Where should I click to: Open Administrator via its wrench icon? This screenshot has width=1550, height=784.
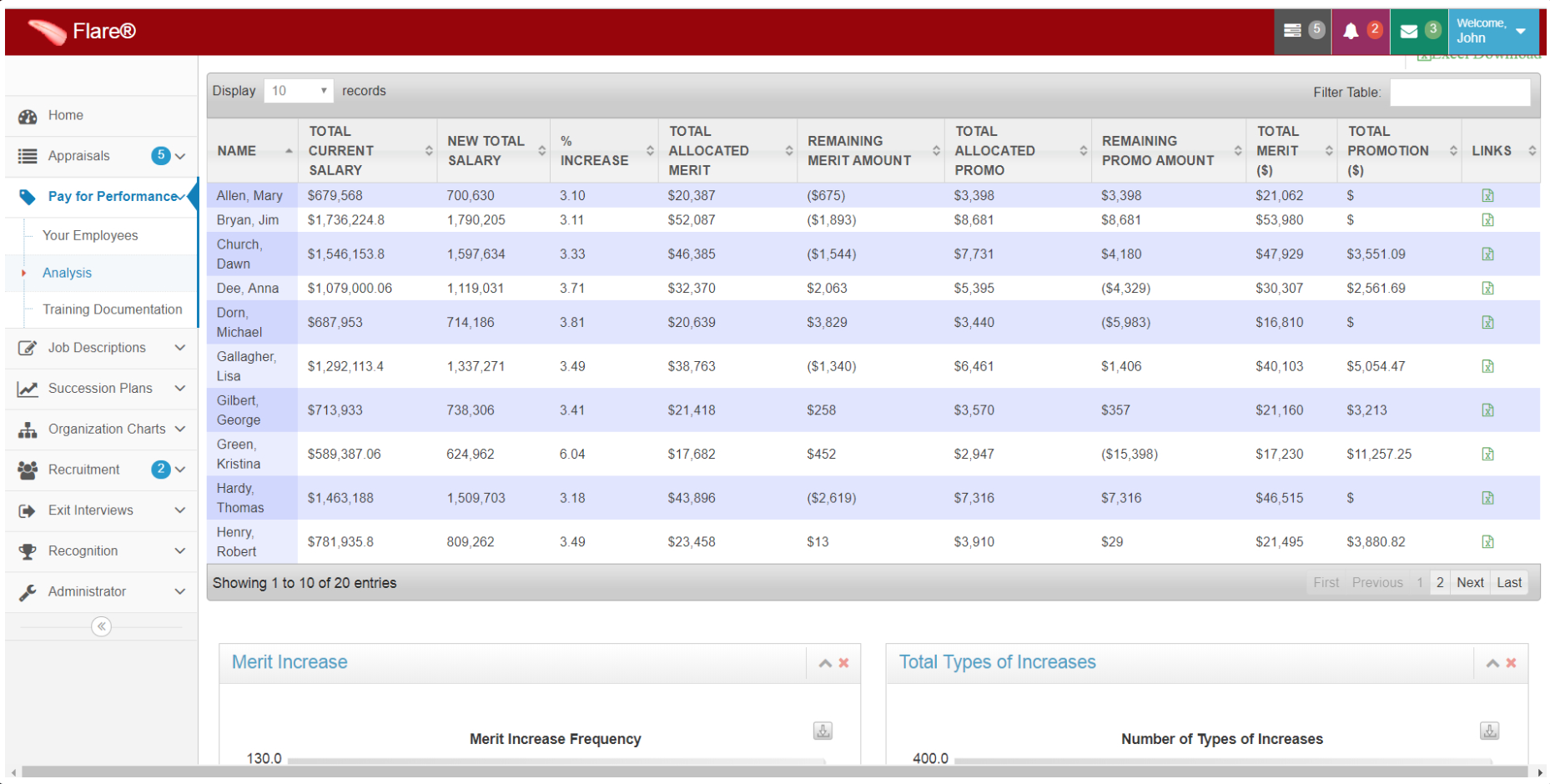tap(28, 591)
